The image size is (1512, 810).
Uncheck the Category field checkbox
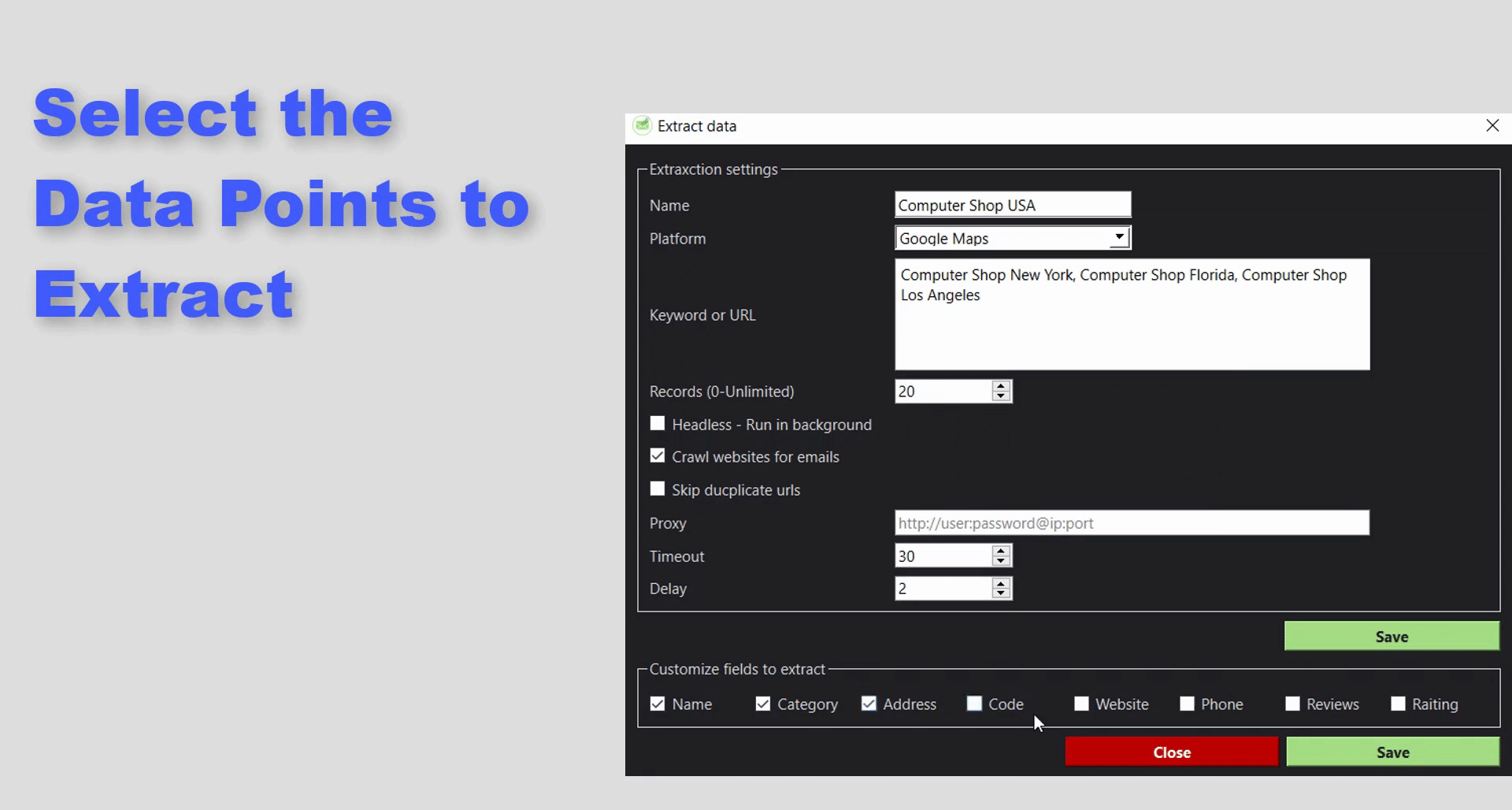763,704
